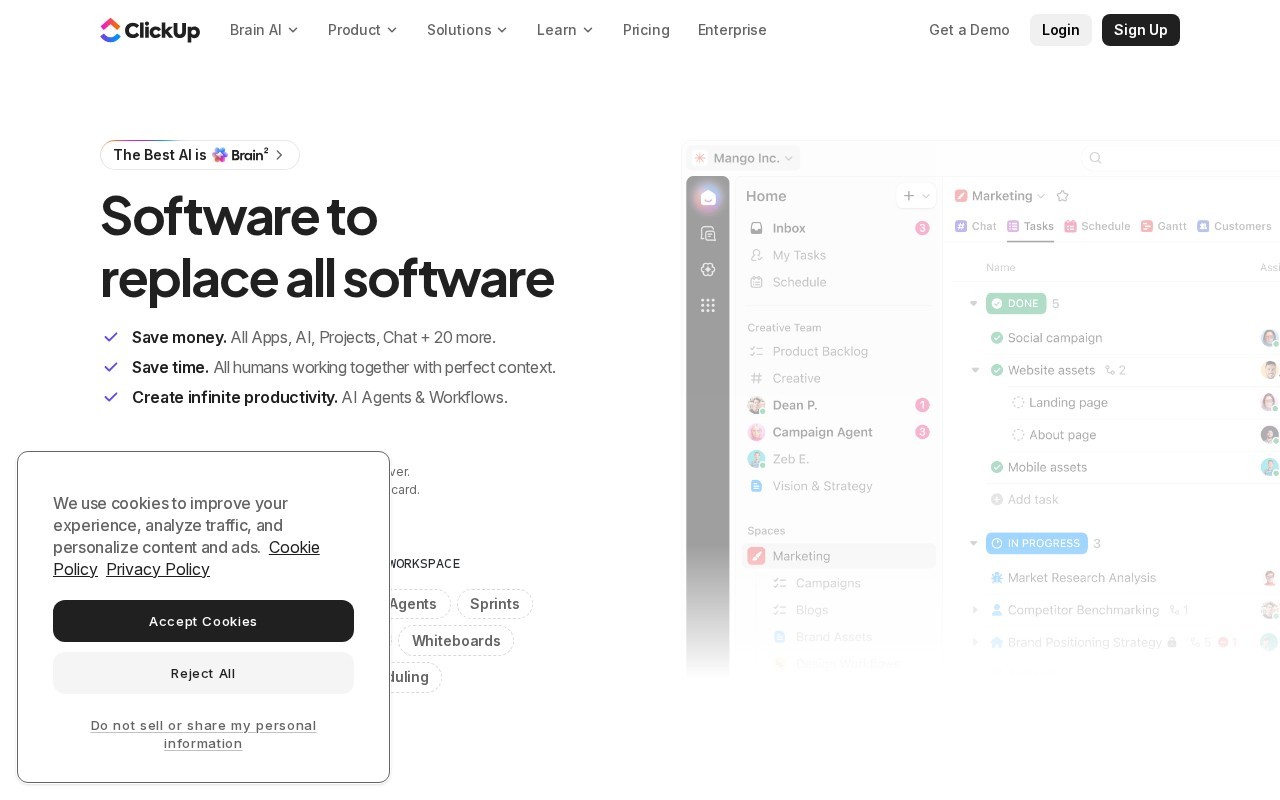Screen dimensions: 1280x800
Task: Open the Product dropdown menu
Action: pos(363,30)
